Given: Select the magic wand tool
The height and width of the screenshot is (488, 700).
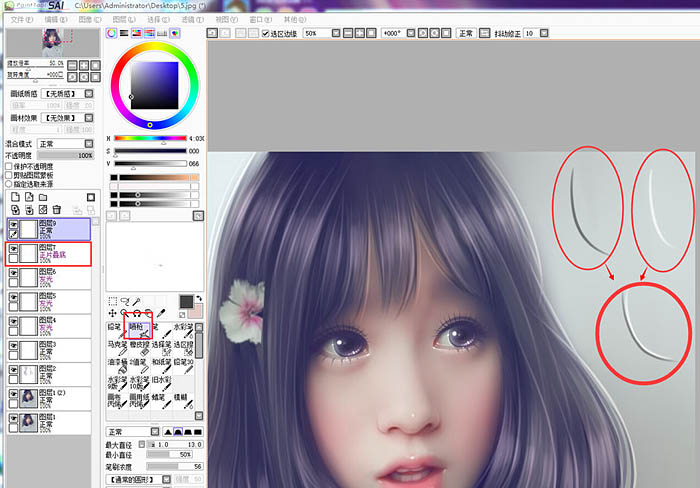Looking at the screenshot, I should [x=137, y=301].
